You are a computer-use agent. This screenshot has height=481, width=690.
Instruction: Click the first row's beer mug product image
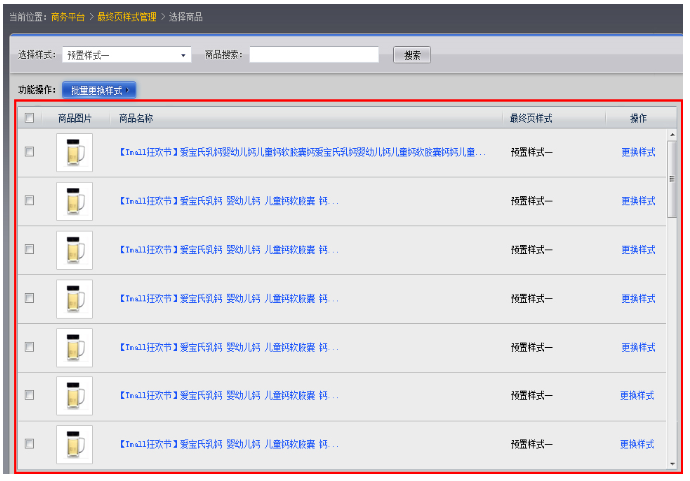(74, 153)
